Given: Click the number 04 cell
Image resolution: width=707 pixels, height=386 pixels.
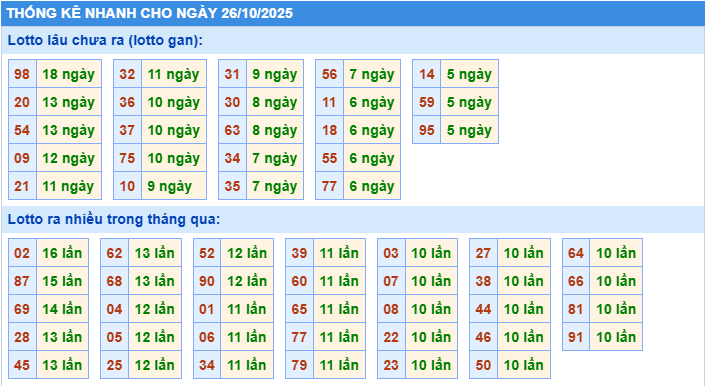Looking at the screenshot, I should click(115, 309).
